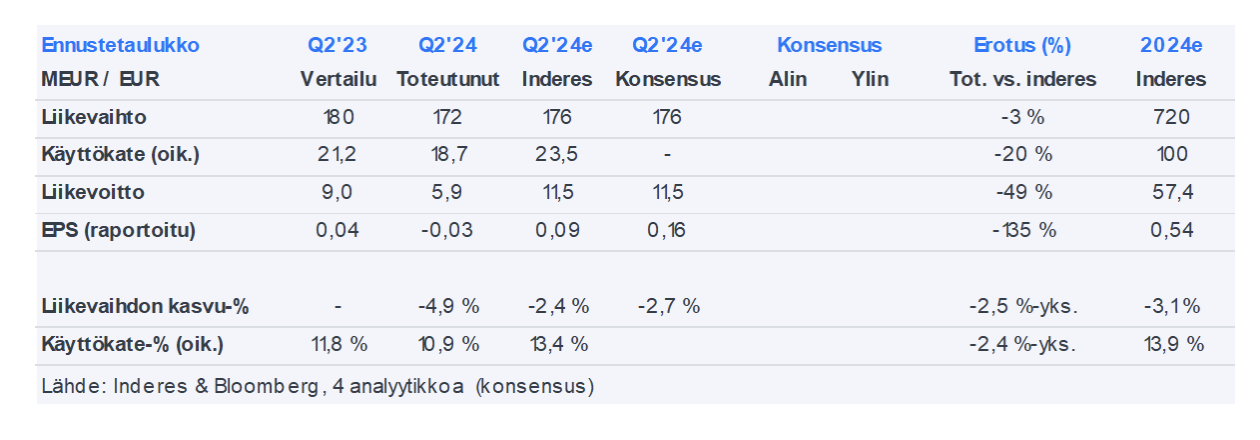Image resolution: width=1260 pixels, height=440 pixels.
Task: Click the Alin column subheader
Action: [x=787, y=79]
